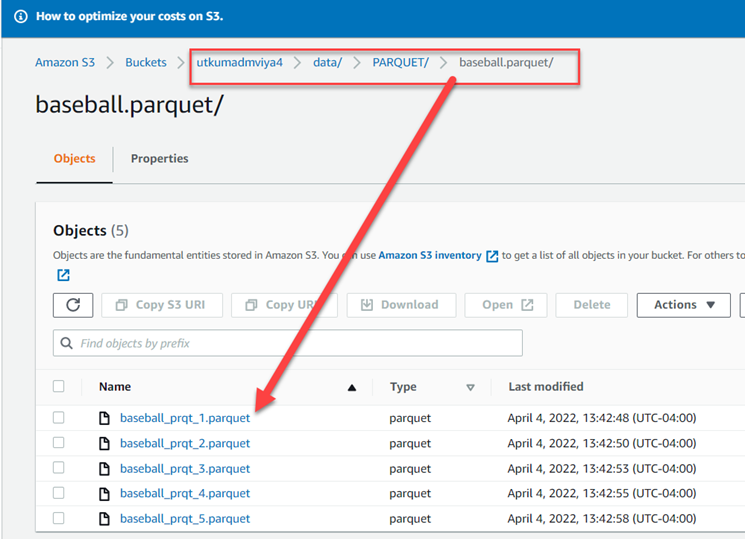
Task: Click the Delete button
Action: (592, 305)
